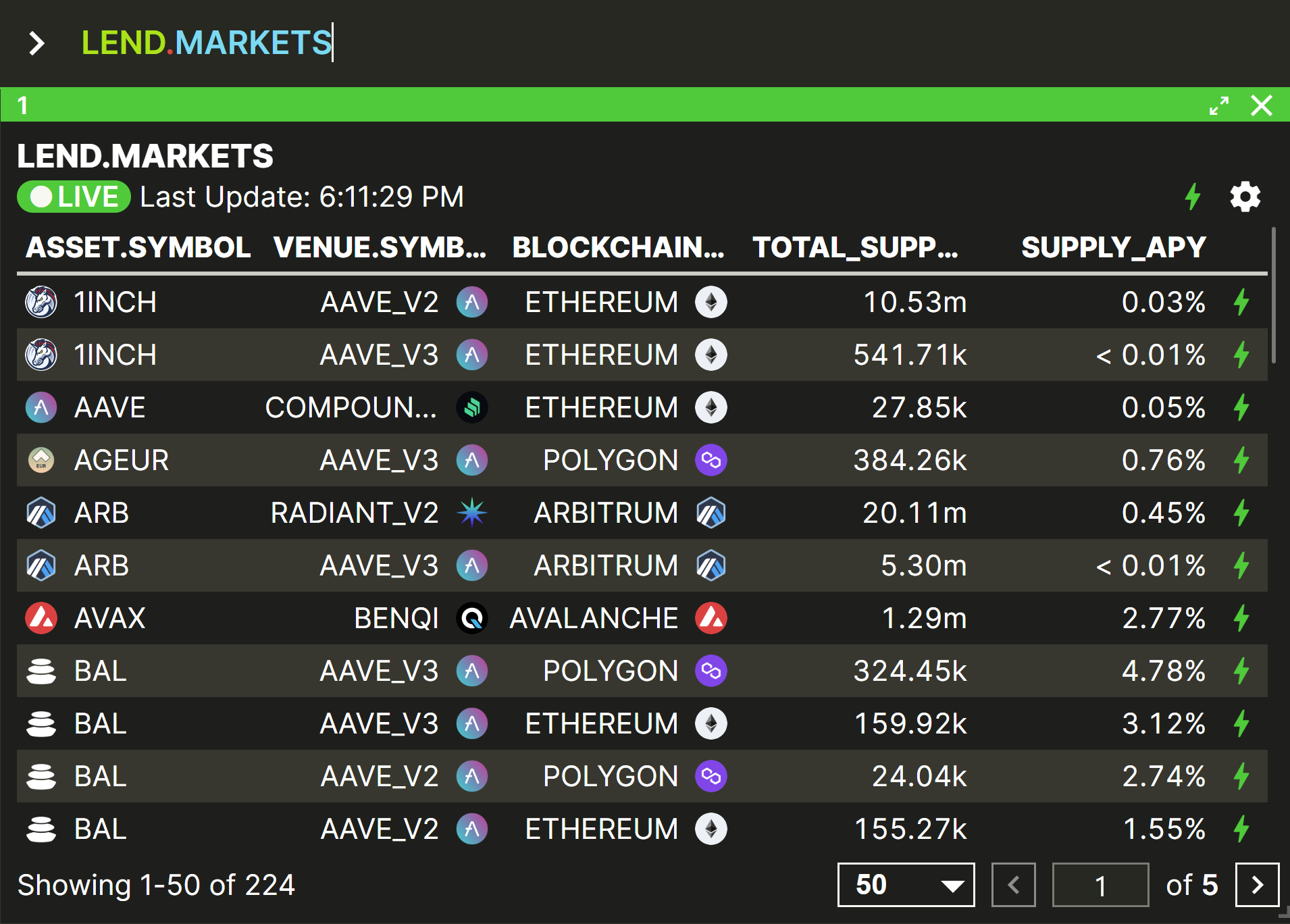Sort by the ASSET.SYMBOL column header

click(x=138, y=247)
